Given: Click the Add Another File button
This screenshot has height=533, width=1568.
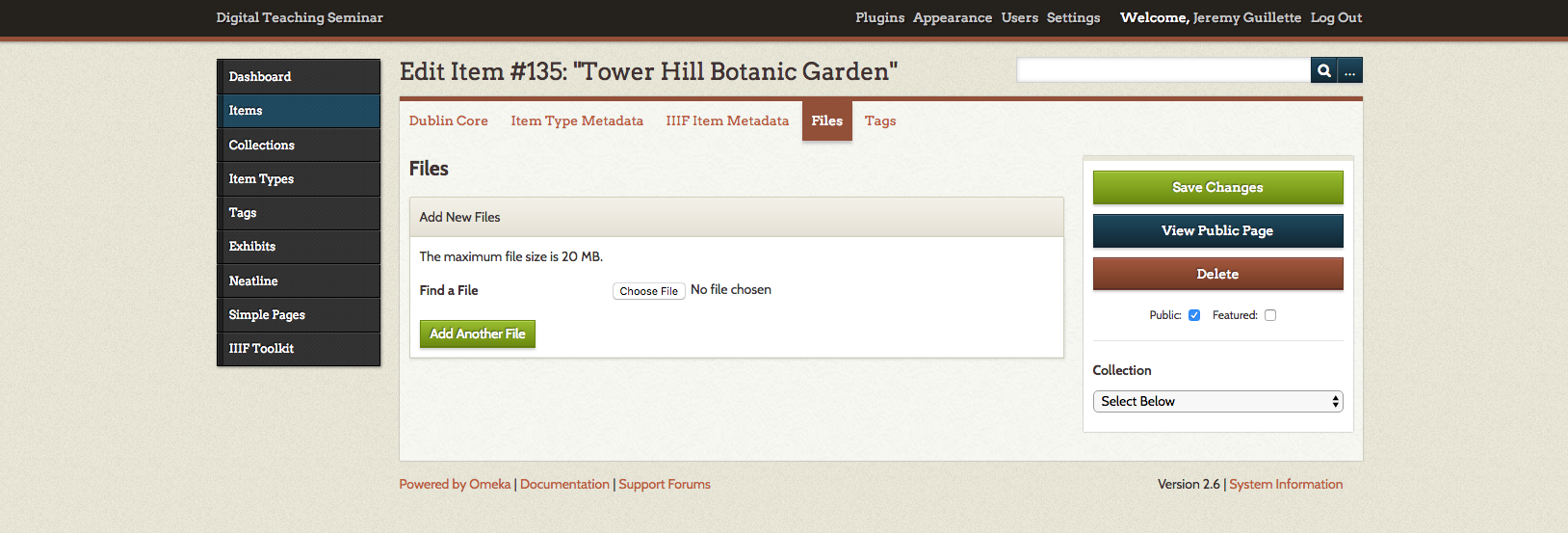Looking at the screenshot, I should pos(478,333).
